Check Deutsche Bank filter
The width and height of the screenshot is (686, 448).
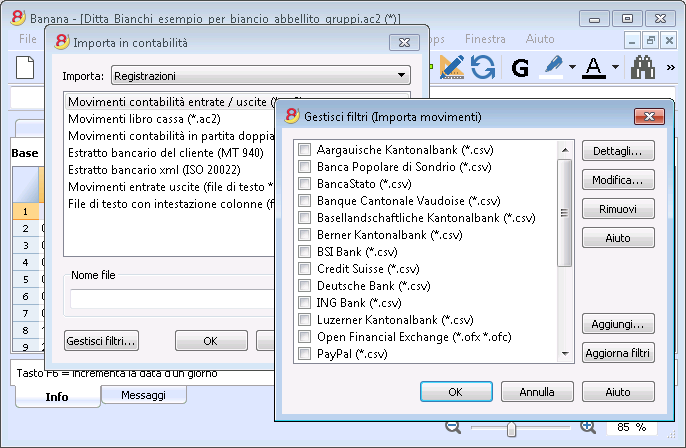(x=304, y=286)
